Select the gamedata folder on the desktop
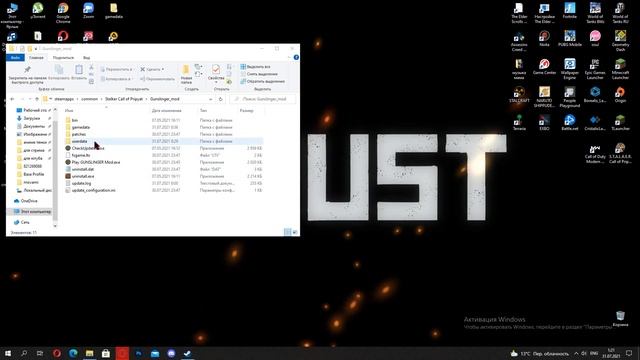 tap(113, 11)
